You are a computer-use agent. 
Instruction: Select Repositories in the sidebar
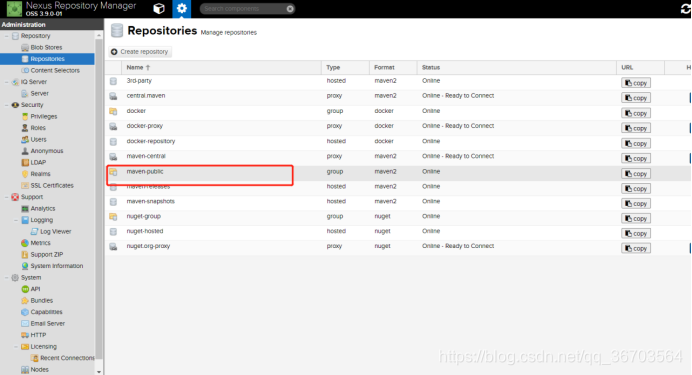click(47, 59)
